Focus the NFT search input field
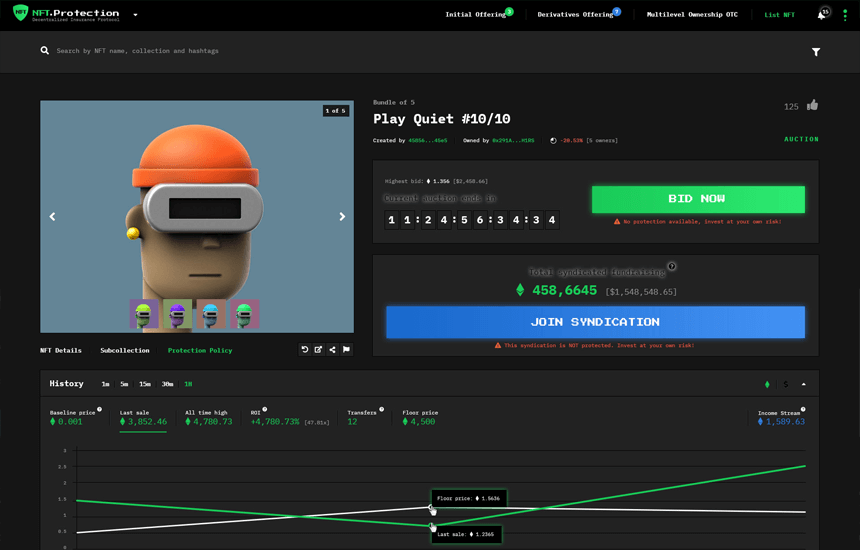 pyautogui.click(x=300, y=51)
